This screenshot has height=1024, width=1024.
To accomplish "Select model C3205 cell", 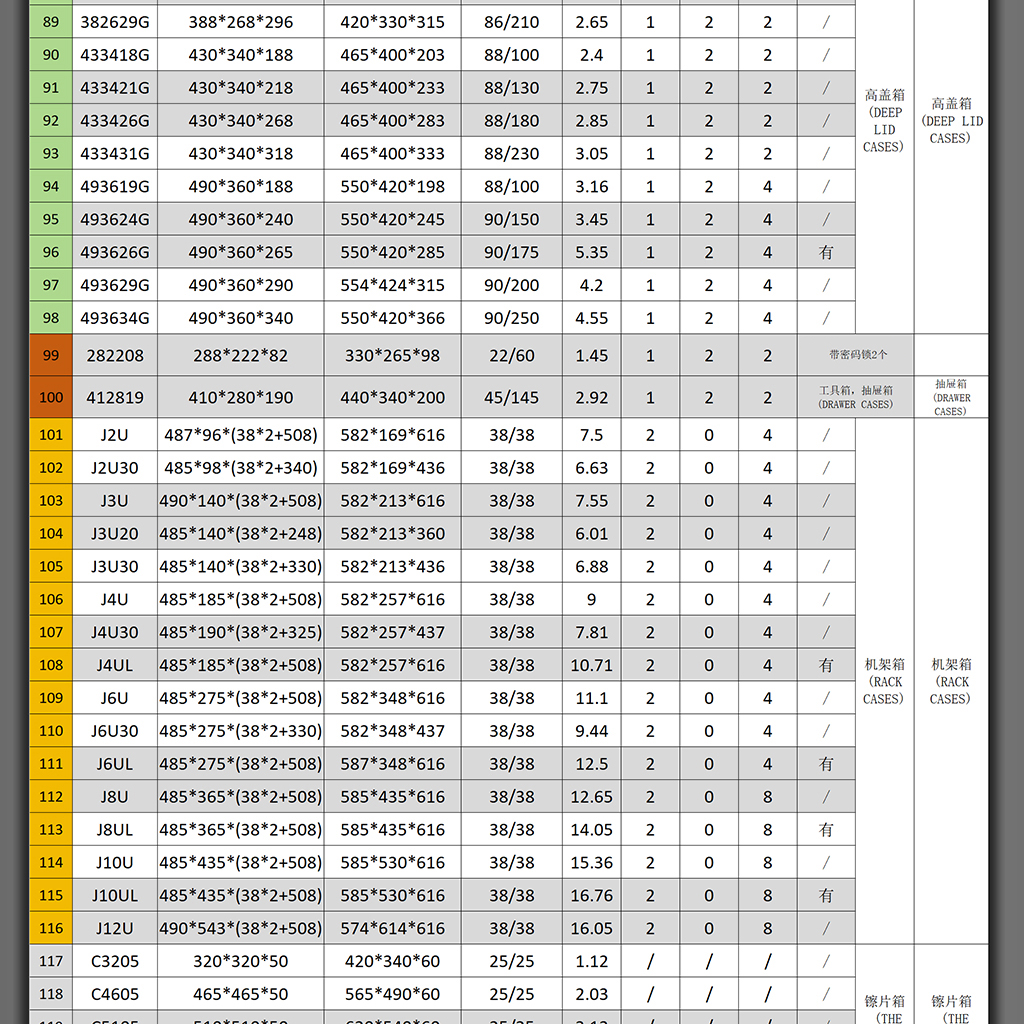I will click(x=114, y=961).
